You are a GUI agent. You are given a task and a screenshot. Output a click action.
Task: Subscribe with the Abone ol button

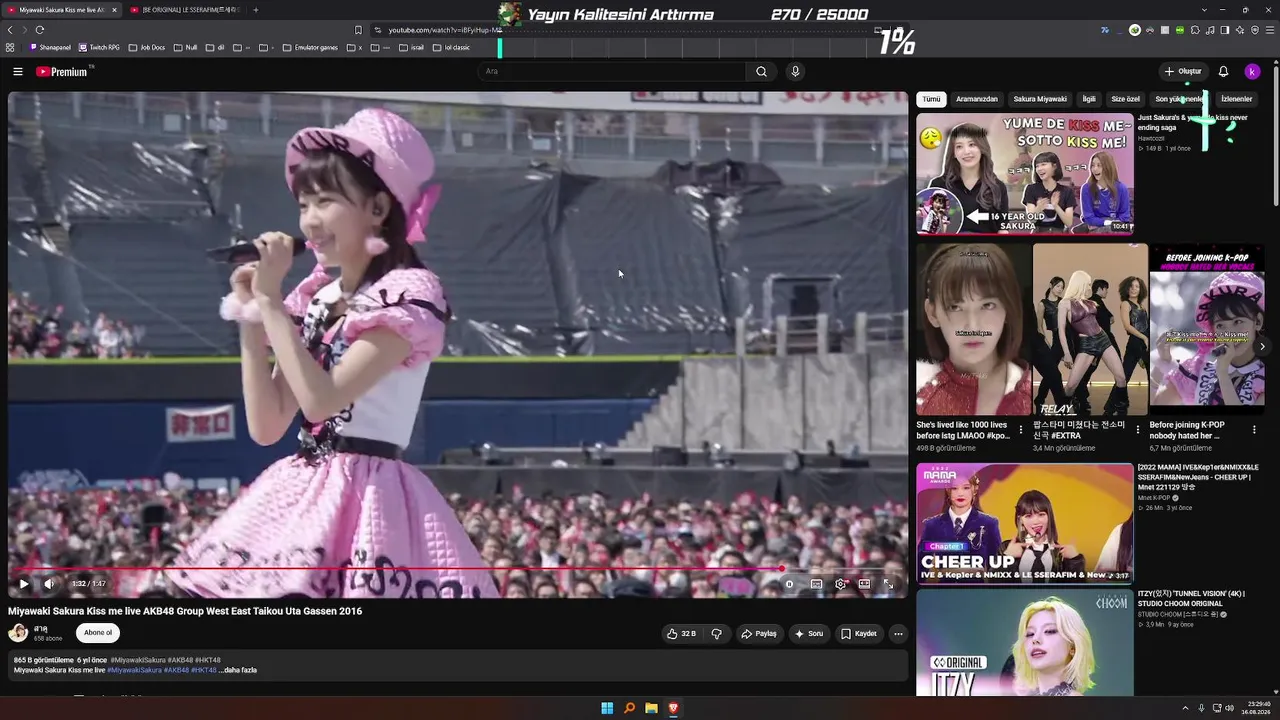coord(98,632)
